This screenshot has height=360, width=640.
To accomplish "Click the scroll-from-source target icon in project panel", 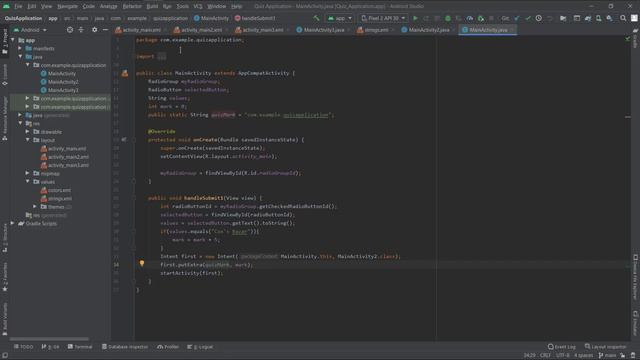I will pyautogui.click(x=70, y=30).
